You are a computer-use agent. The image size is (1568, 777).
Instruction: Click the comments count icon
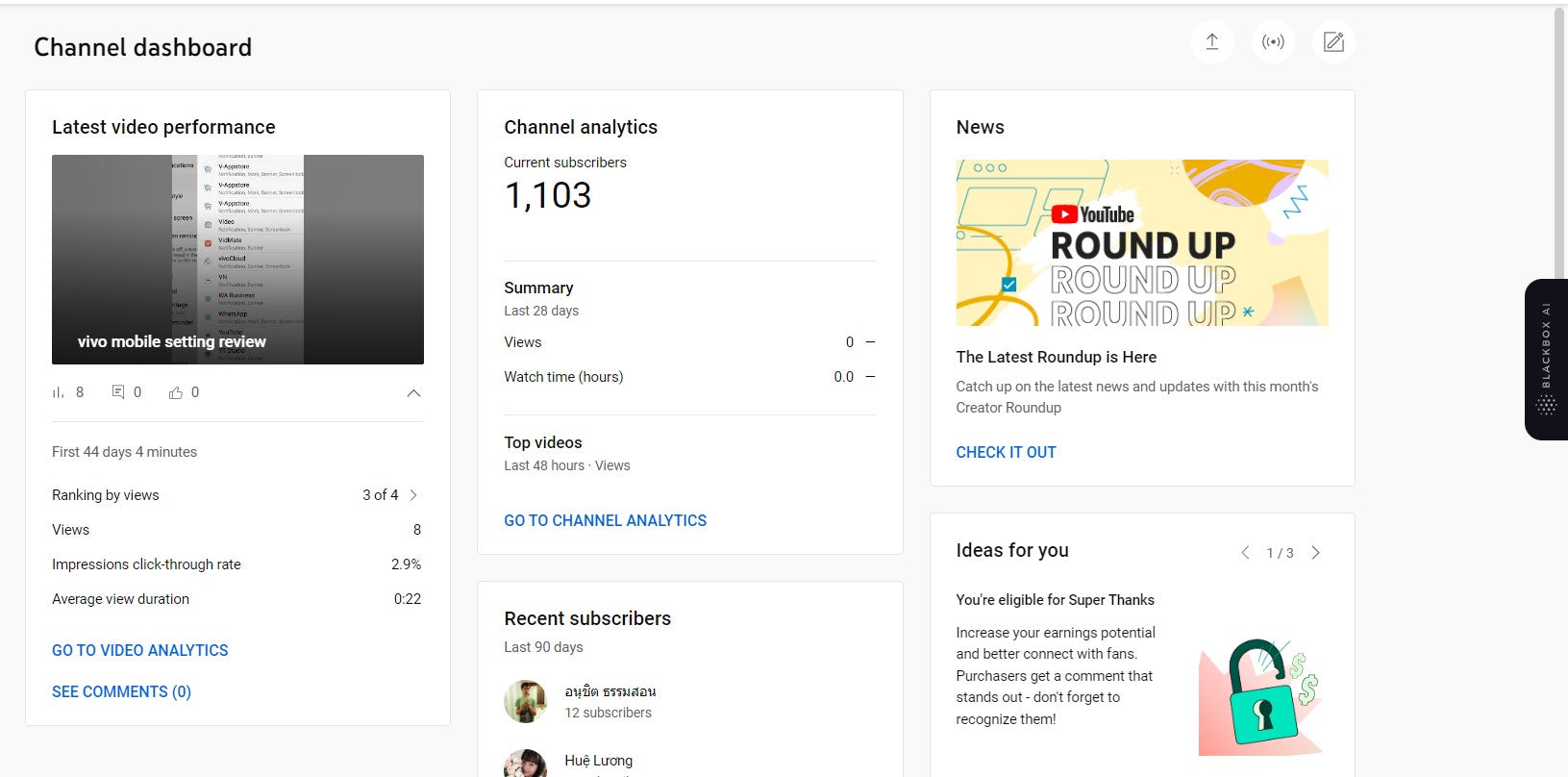click(118, 392)
